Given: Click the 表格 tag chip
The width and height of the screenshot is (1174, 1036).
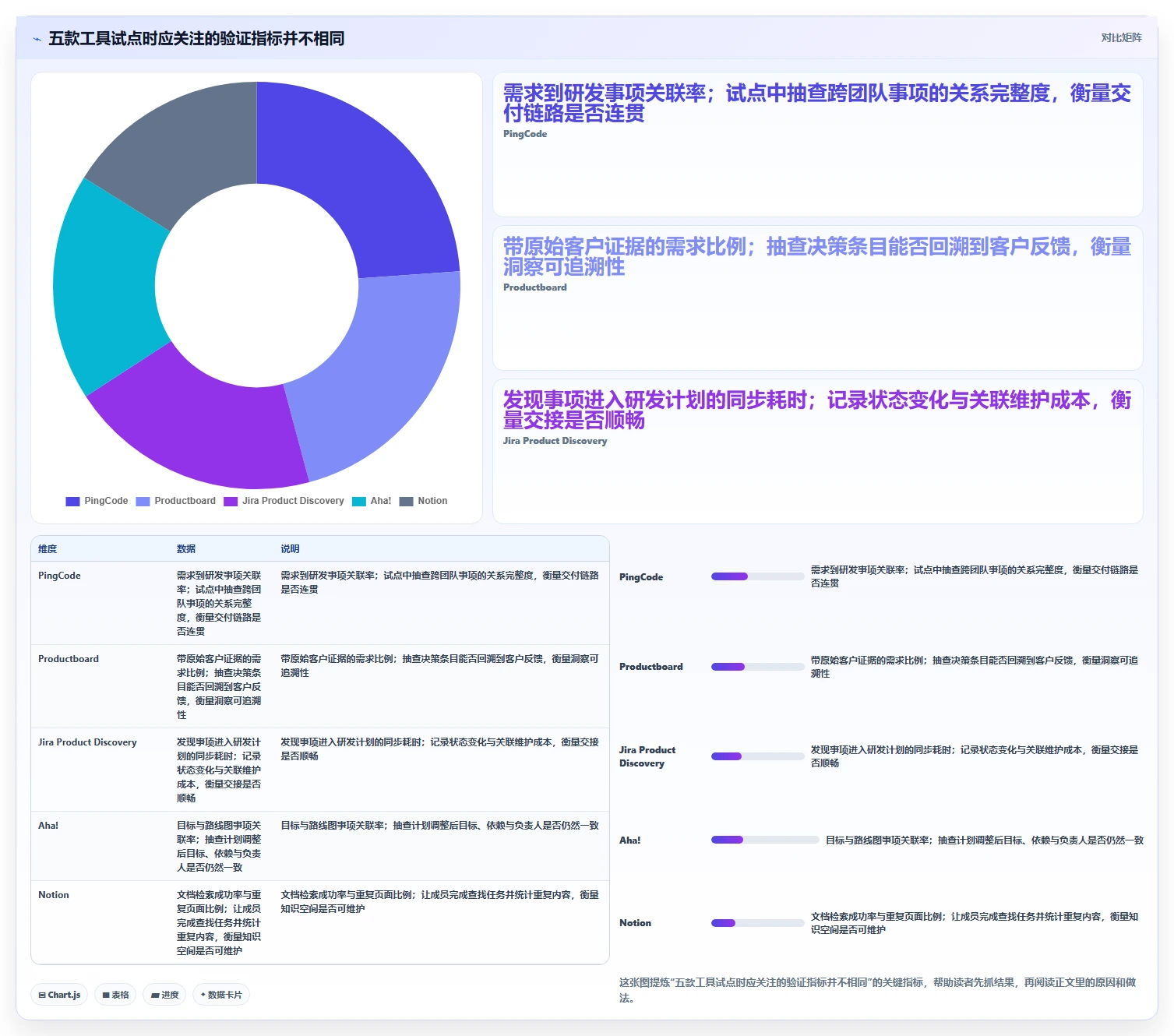Looking at the screenshot, I should (116, 995).
